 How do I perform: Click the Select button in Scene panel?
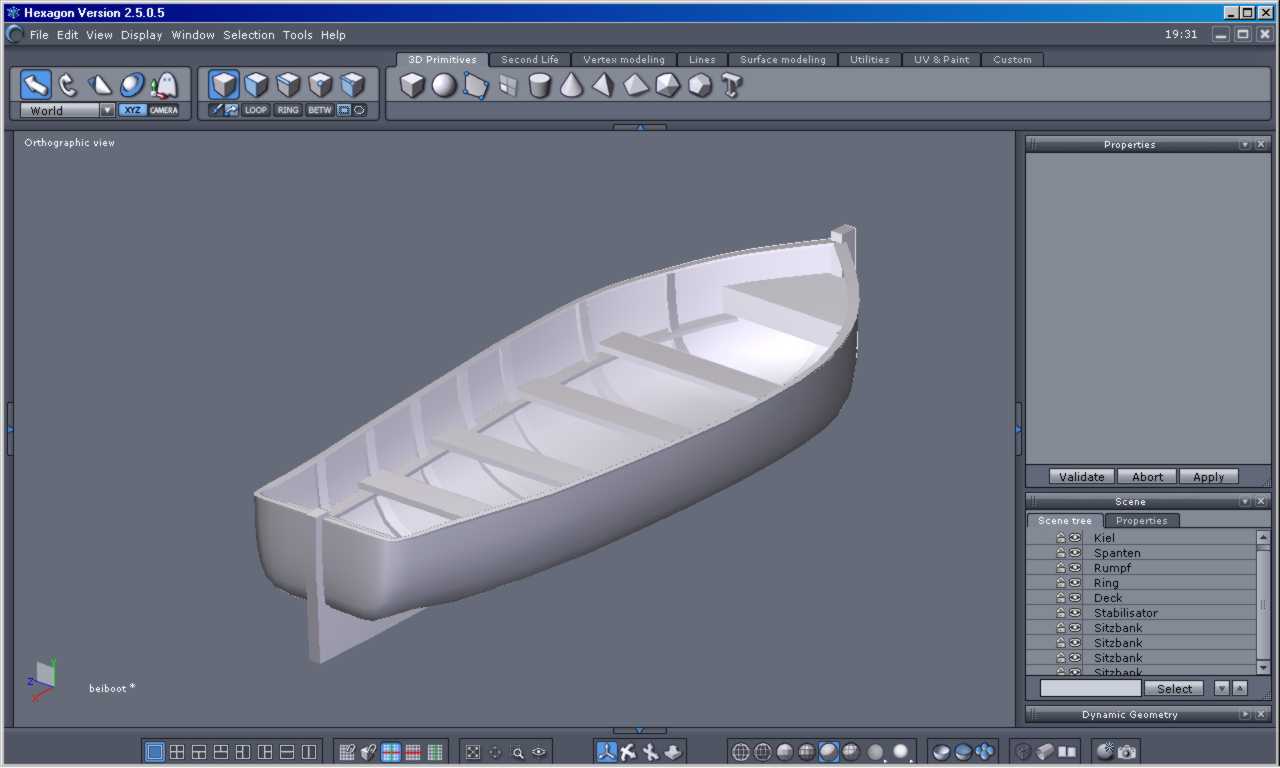[1174, 688]
